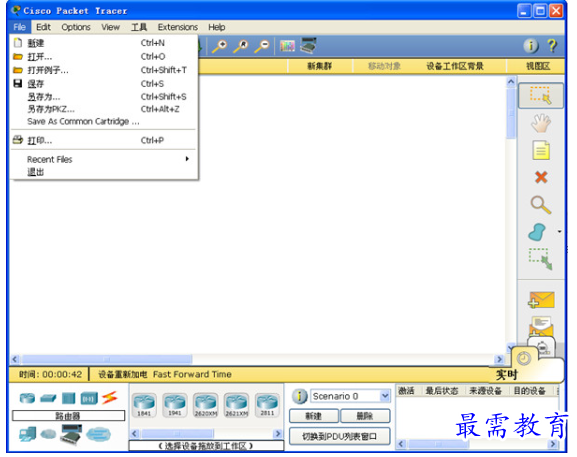
Task: Activate the Move Layout hand tool
Action: [x=541, y=123]
